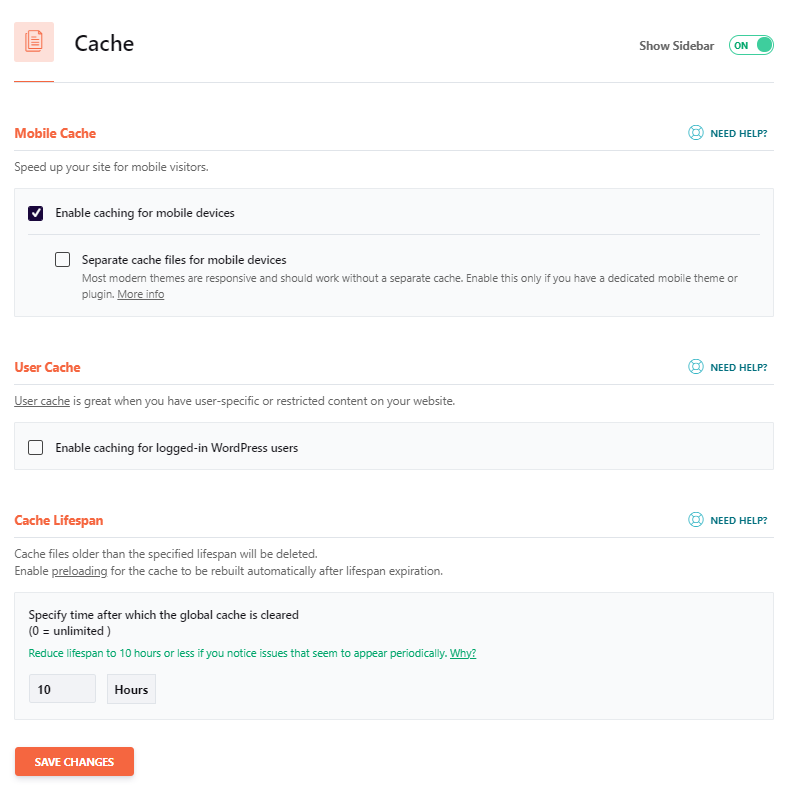Image resolution: width=792 pixels, height=797 pixels.
Task: Click the lifespan value field showing 10
Action: (62, 689)
